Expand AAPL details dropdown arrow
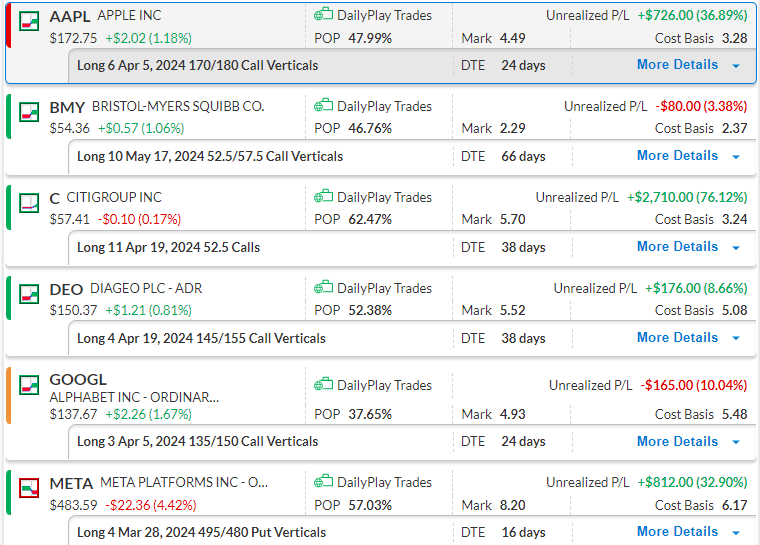 tap(736, 66)
